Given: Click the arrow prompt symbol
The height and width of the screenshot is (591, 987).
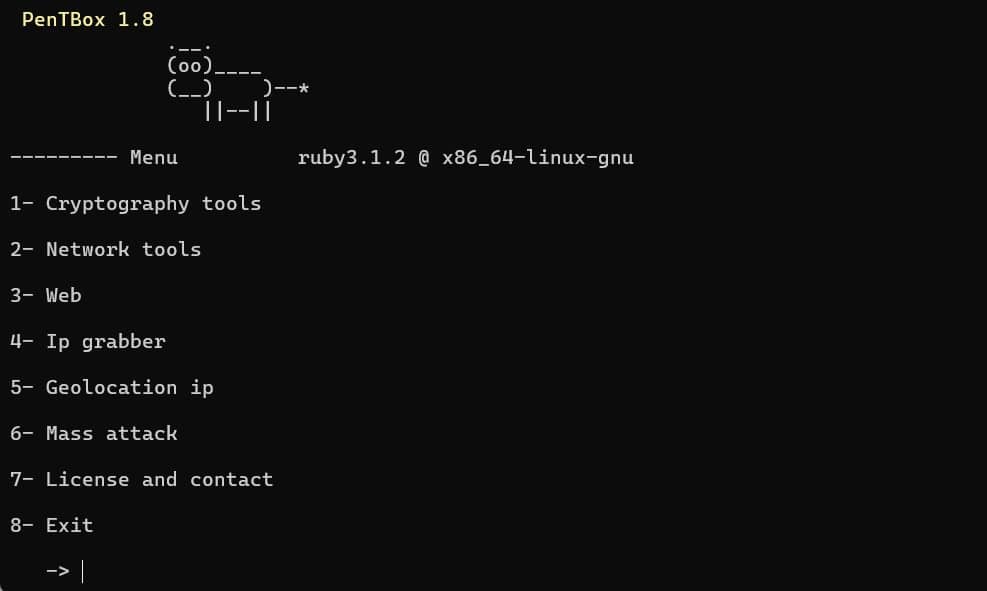Looking at the screenshot, I should coord(57,571).
